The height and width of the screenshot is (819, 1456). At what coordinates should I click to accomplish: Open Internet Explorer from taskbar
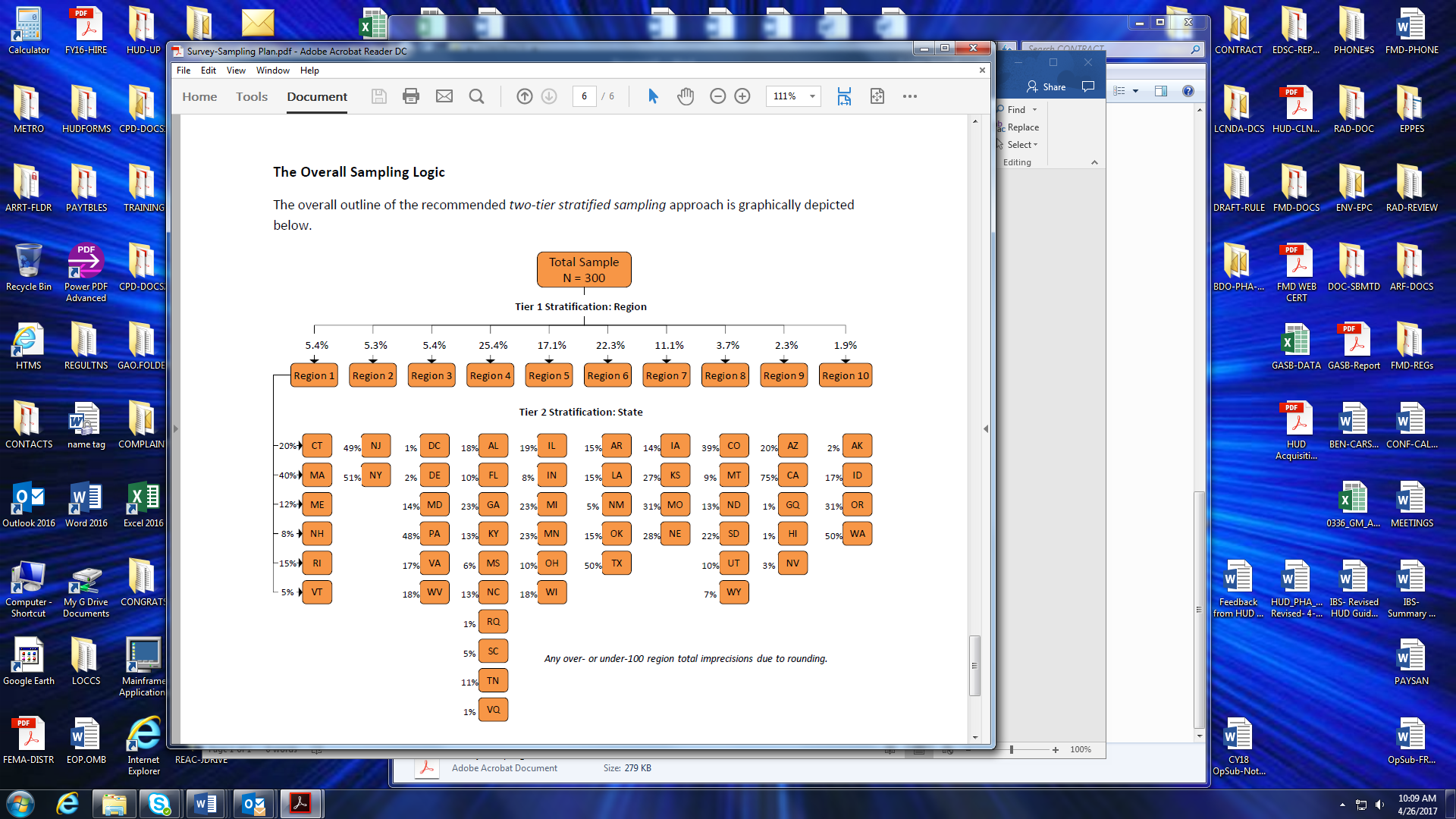67,804
